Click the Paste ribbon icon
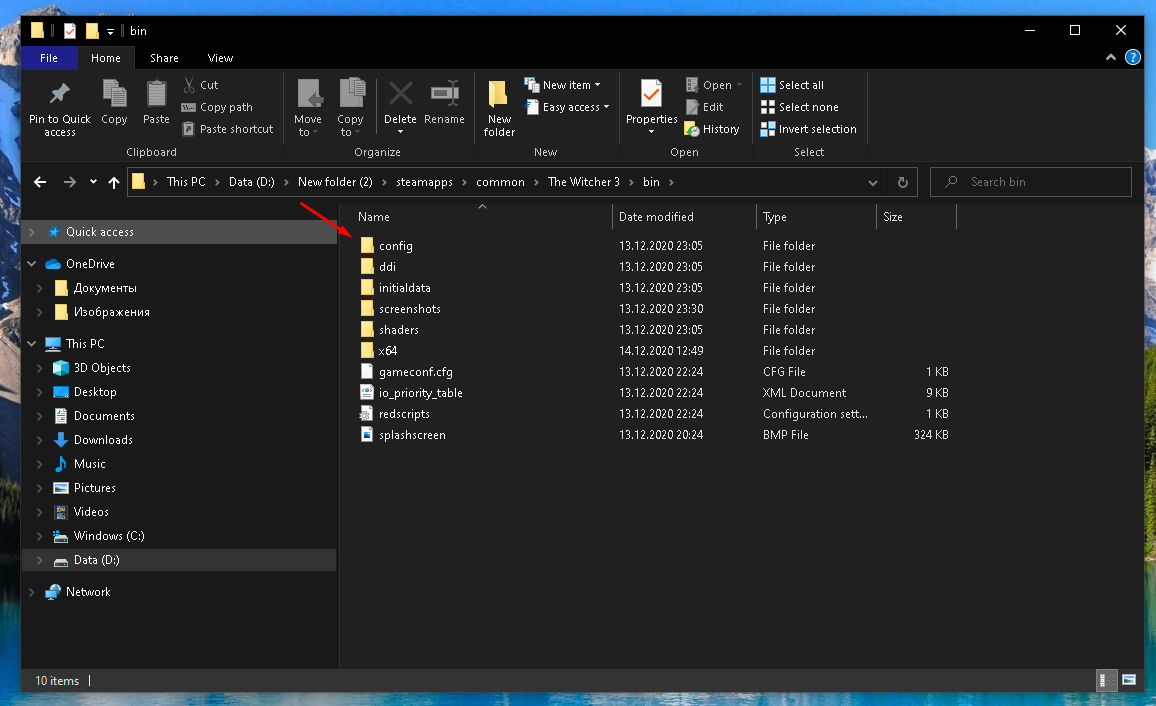 (x=156, y=94)
